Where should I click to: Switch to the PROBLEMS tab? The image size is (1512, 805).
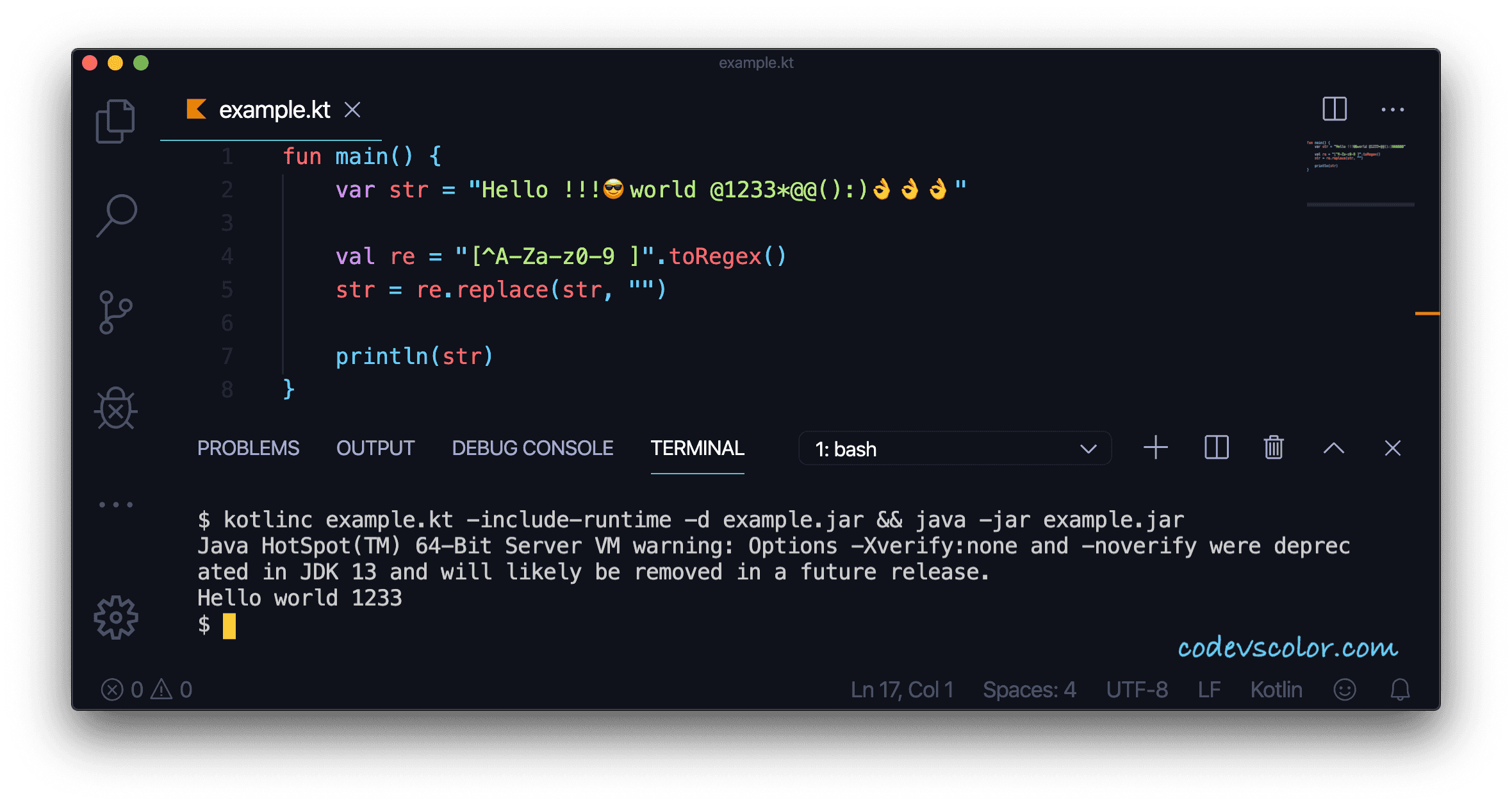click(249, 448)
